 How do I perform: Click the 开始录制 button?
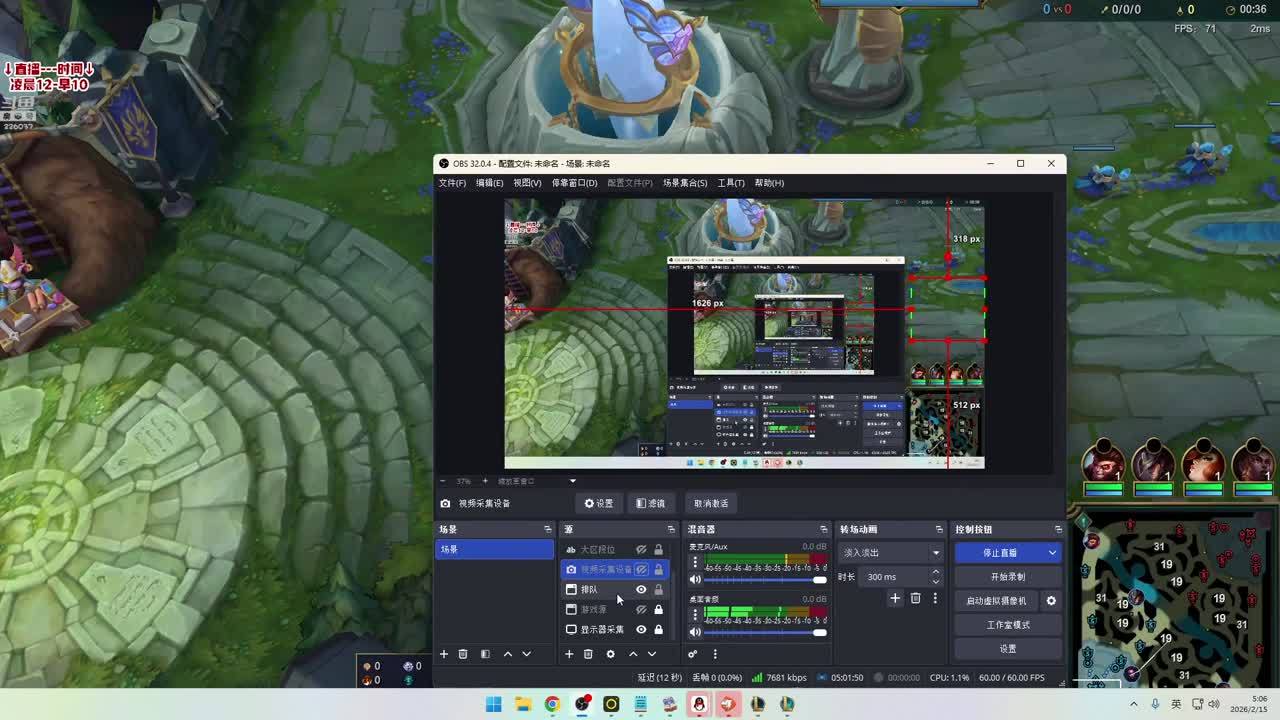coord(1007,577)
